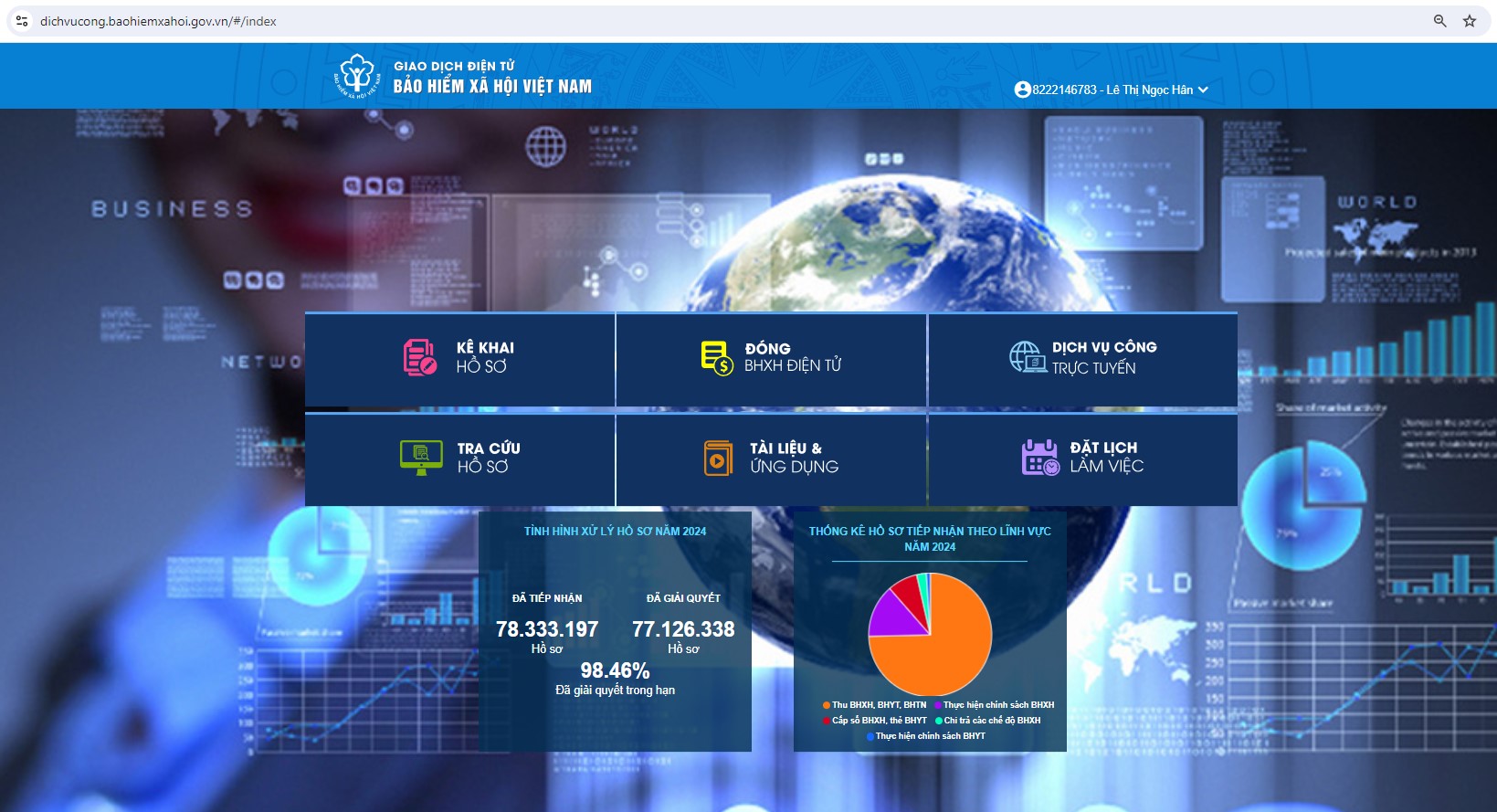The height and width of the screenshot is (812, 1497).
Task: Click the Dịch vụ công globe icon
Action: point(1028,357)
